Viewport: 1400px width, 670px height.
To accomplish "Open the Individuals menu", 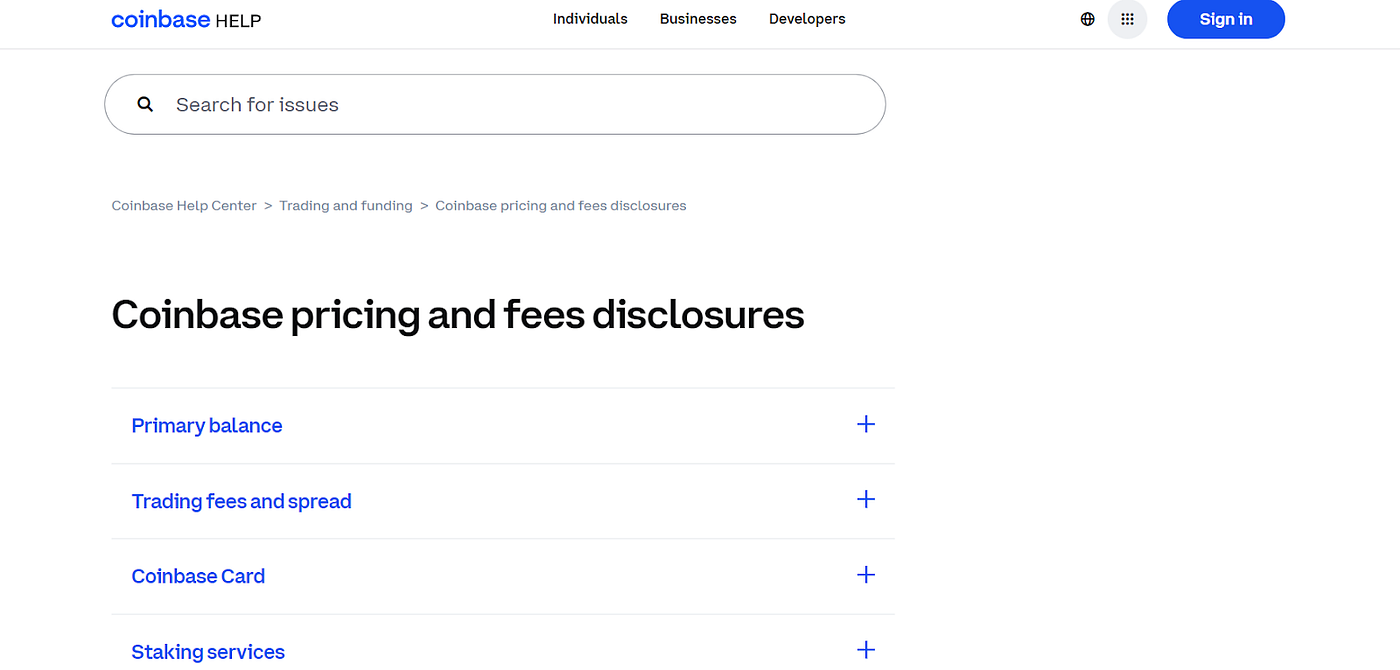I will (590, 19).
